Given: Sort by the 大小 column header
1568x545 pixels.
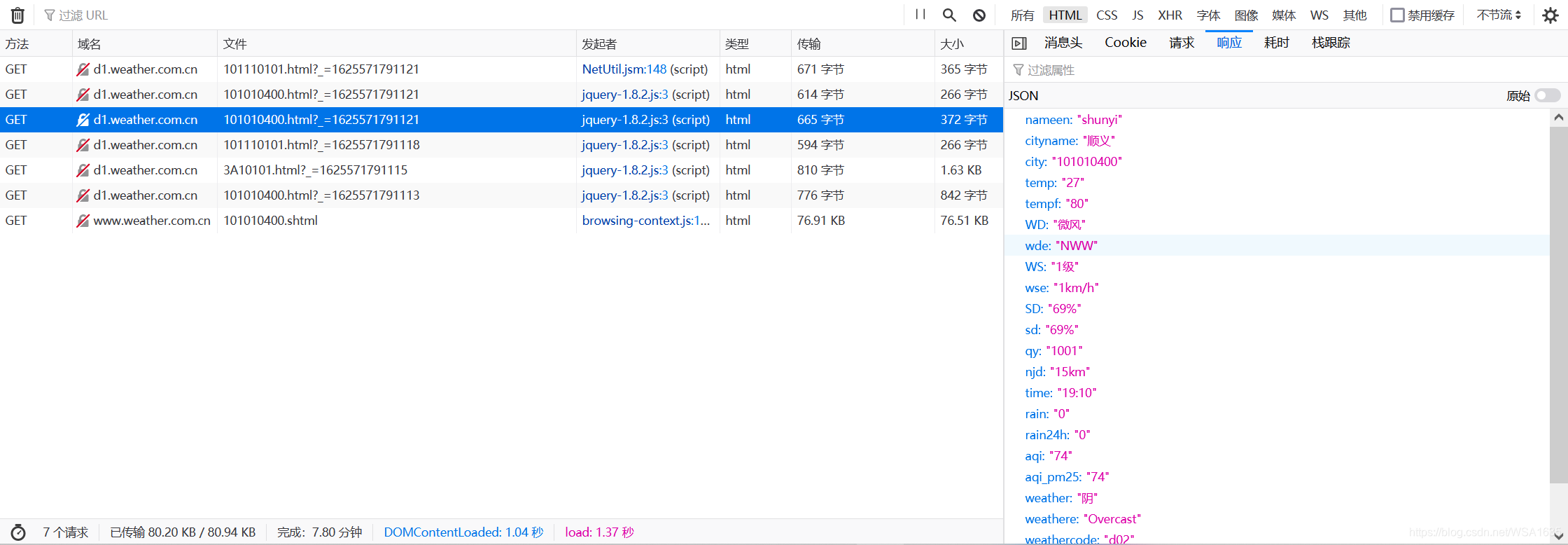Looking at the screenshot, I should pos(969,44).
